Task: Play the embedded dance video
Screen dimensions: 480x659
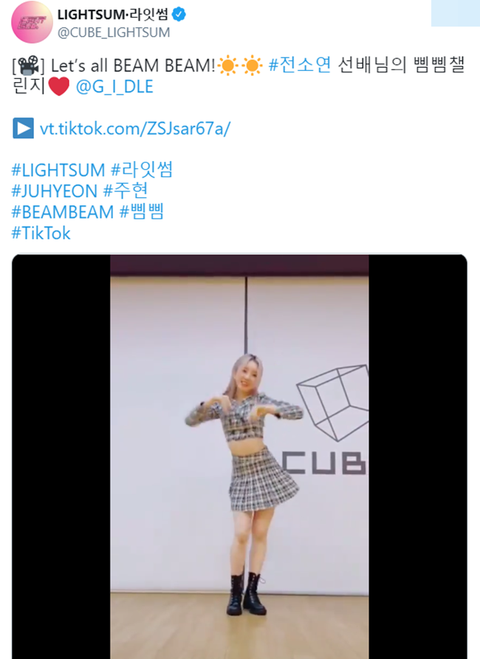Action: pyautogui.click(x=240, y=456)
